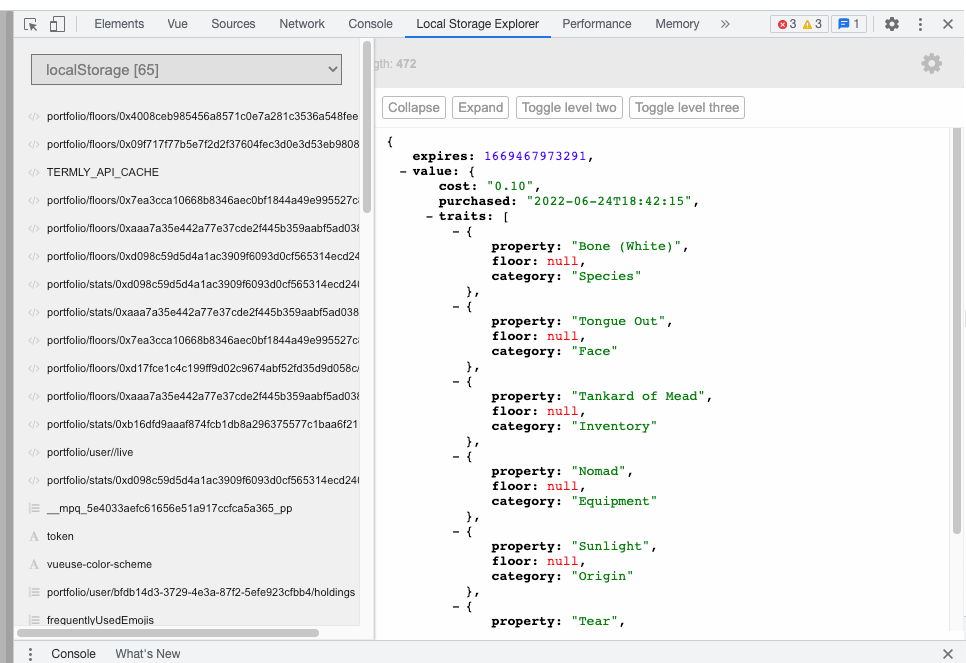966x663 pixels.
Task: Open the DevTools three-dot customize menu
Action: (920, 24)
